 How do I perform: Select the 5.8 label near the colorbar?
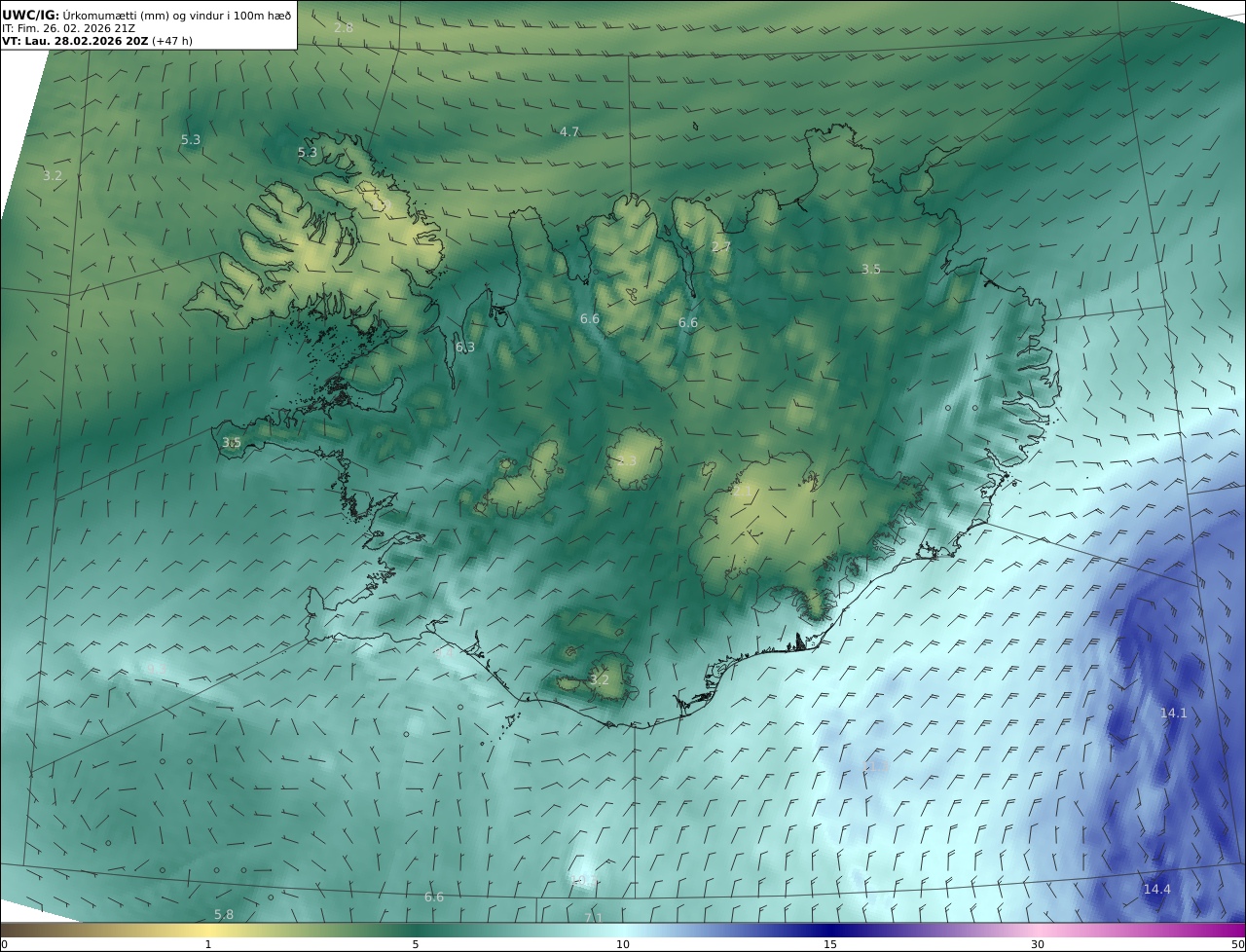click(224, 914)
